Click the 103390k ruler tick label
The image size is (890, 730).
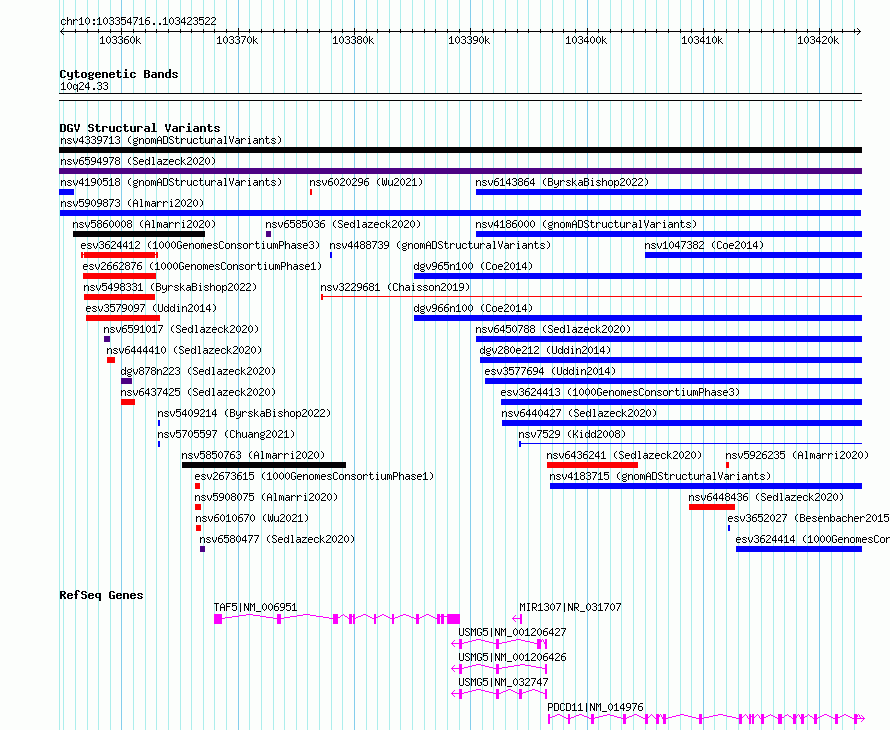(x=469, y=40)
